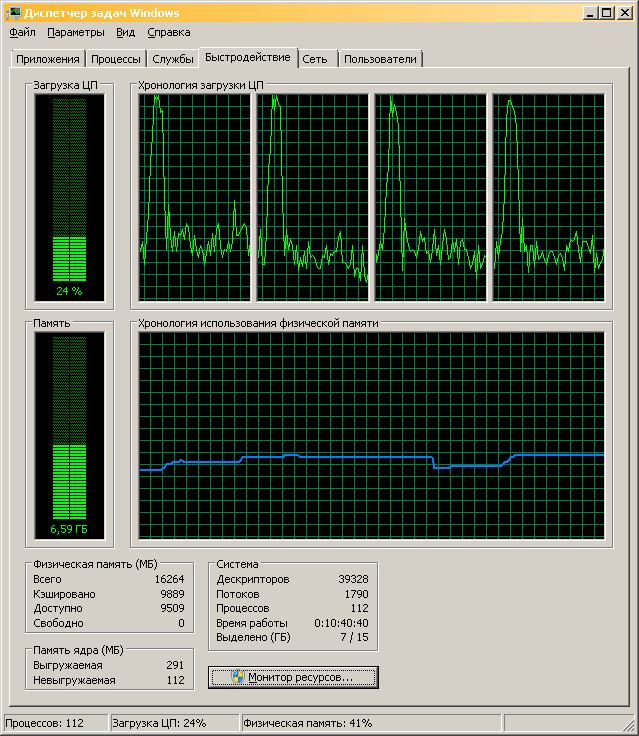This screenshot has height=736, width=639.
Task: Click the Выделено (ГБ) value 7 / 15
Action: 354,637
